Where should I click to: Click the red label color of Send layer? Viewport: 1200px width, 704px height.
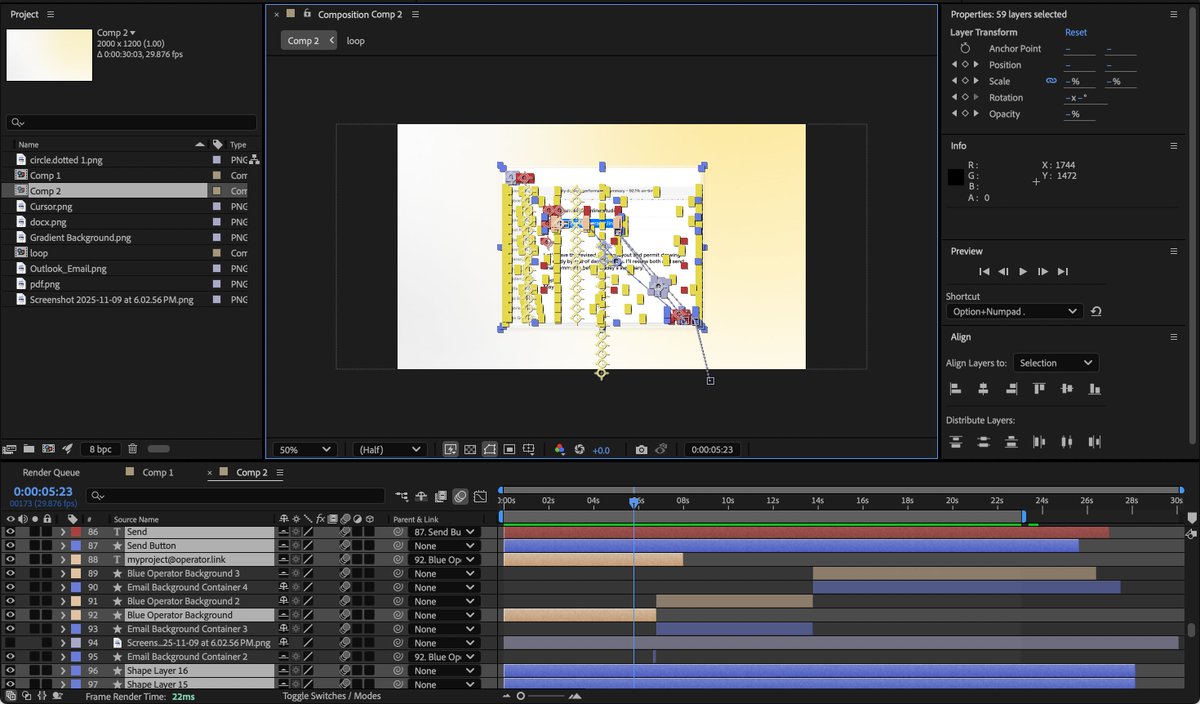click(x=76, y=532)
